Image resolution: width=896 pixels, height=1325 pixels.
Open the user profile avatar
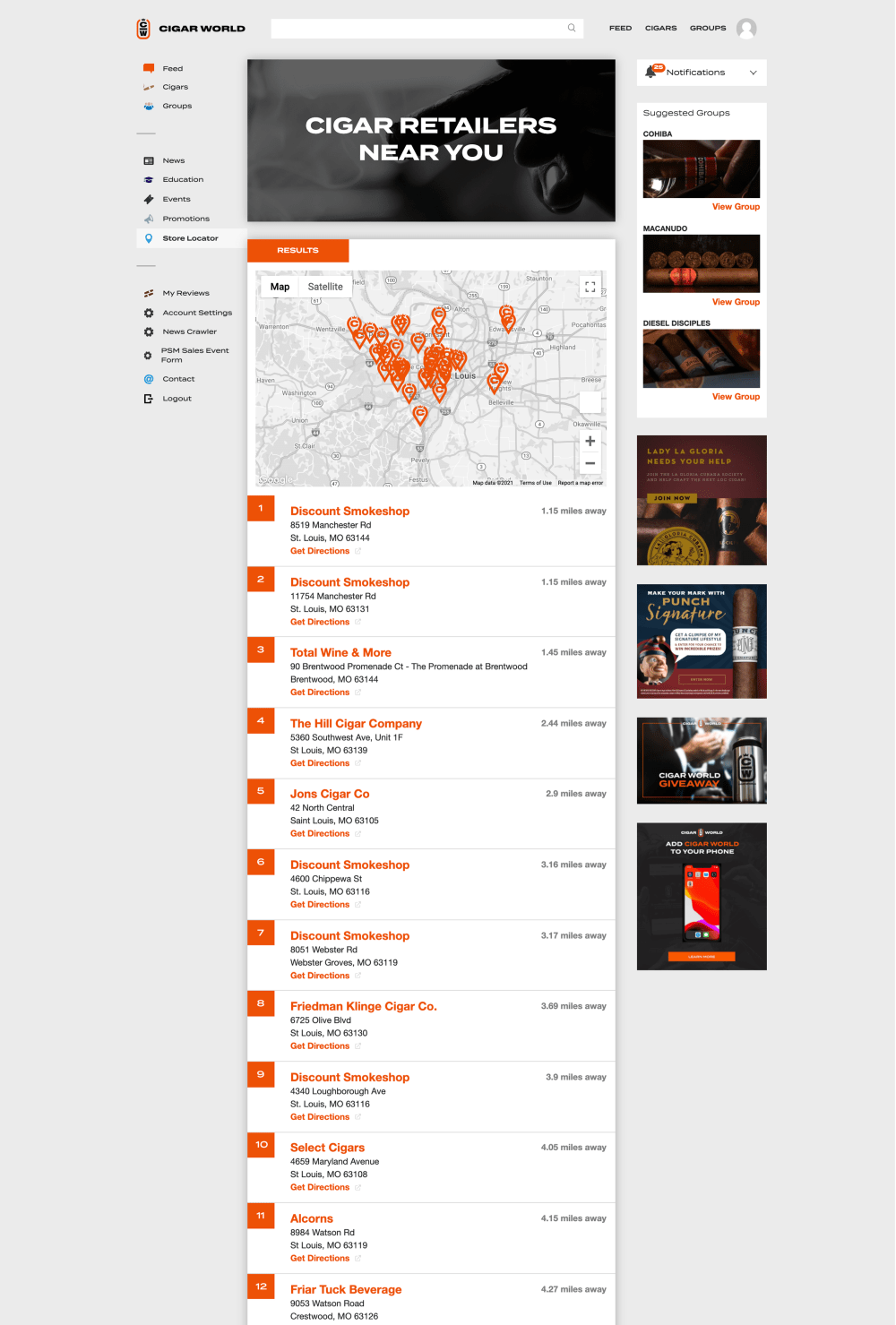[x=746, y=29]
